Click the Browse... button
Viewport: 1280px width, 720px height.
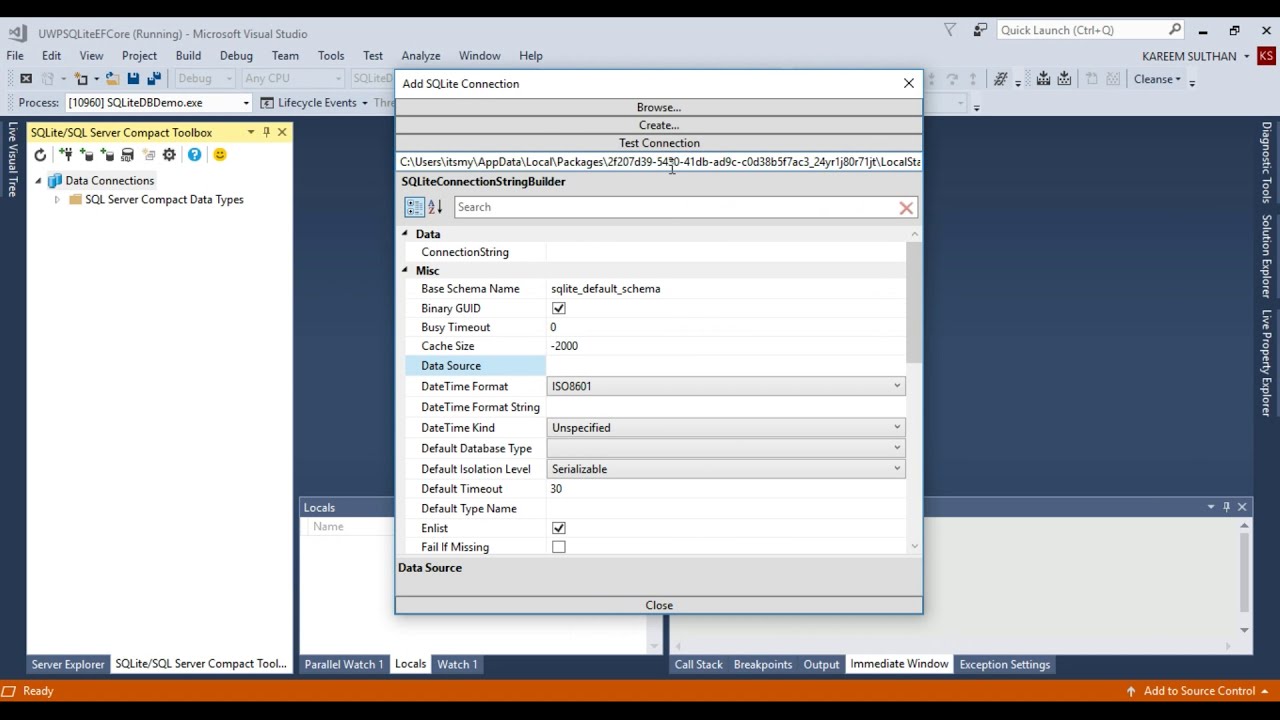659,107
